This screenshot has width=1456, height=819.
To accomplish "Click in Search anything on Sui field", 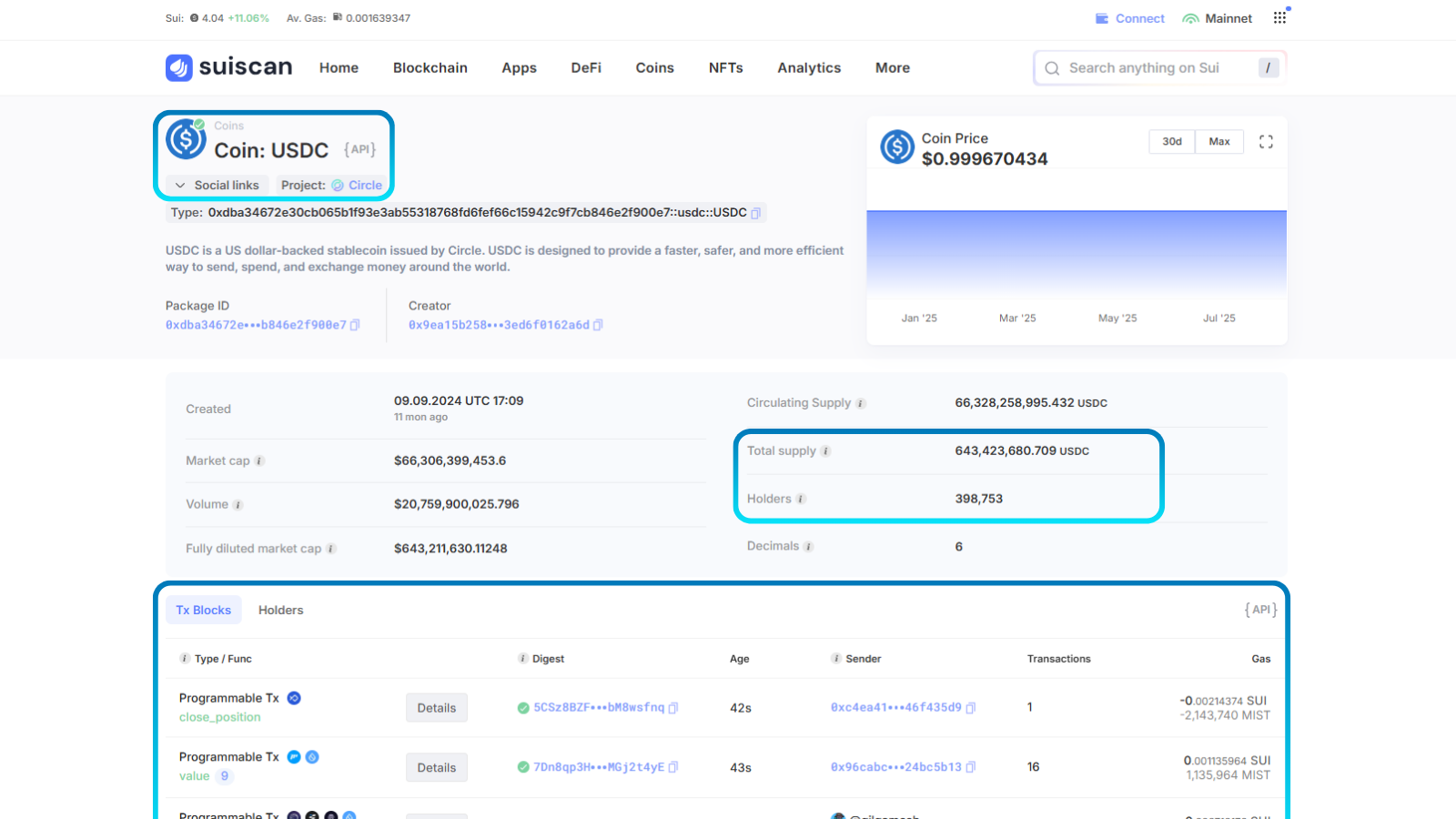I will pos(1160,68).
